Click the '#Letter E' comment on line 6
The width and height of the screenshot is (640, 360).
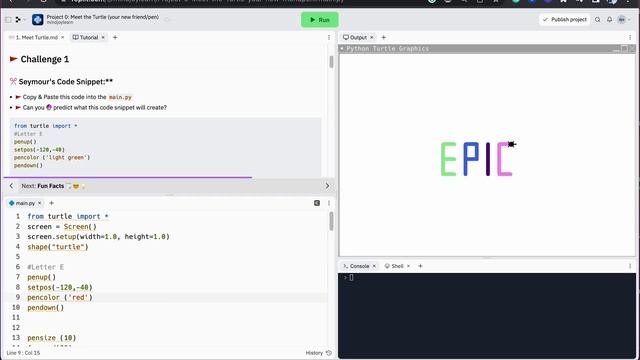[45, 267]
